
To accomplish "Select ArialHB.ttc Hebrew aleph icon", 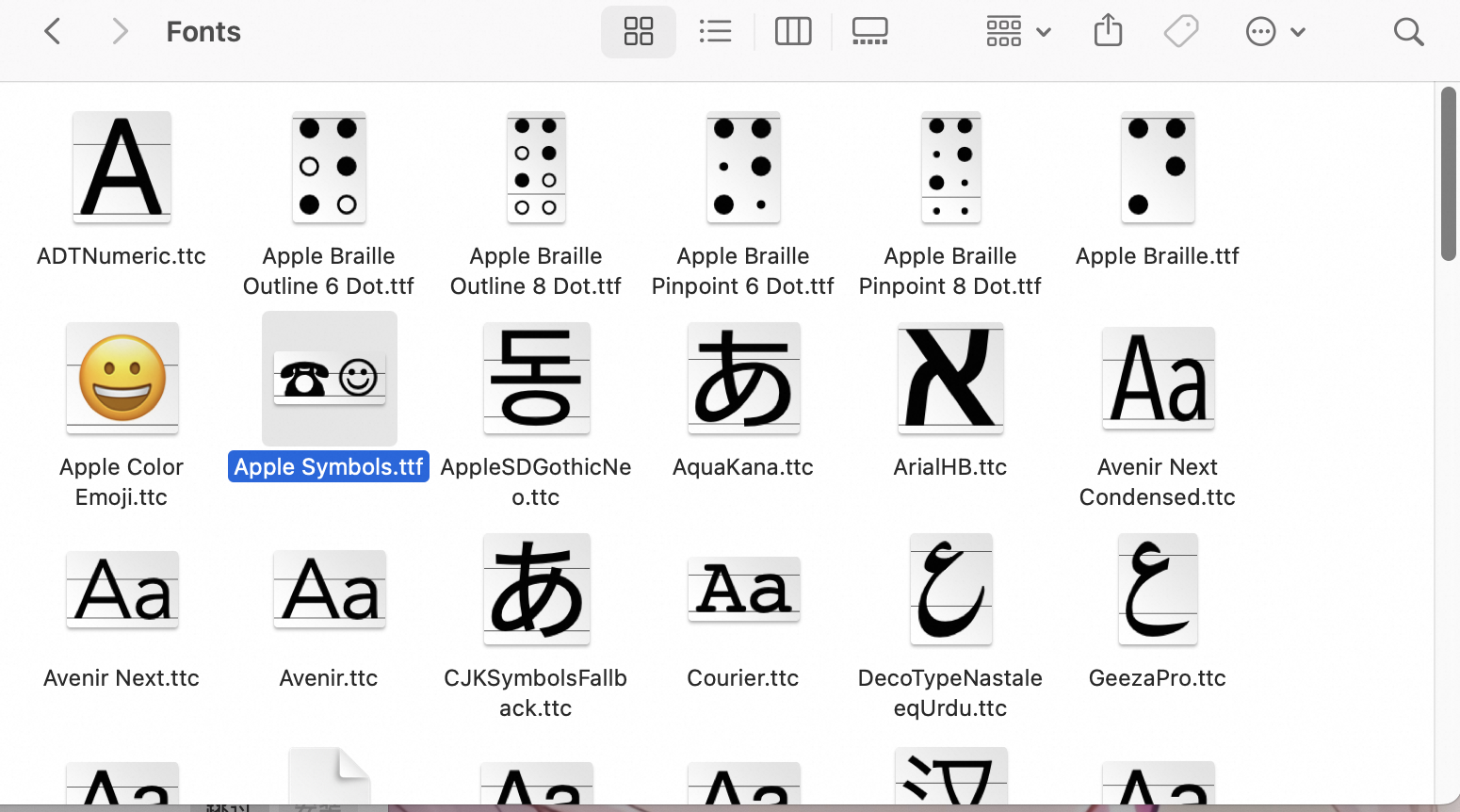I will click(x=950, y=379).
